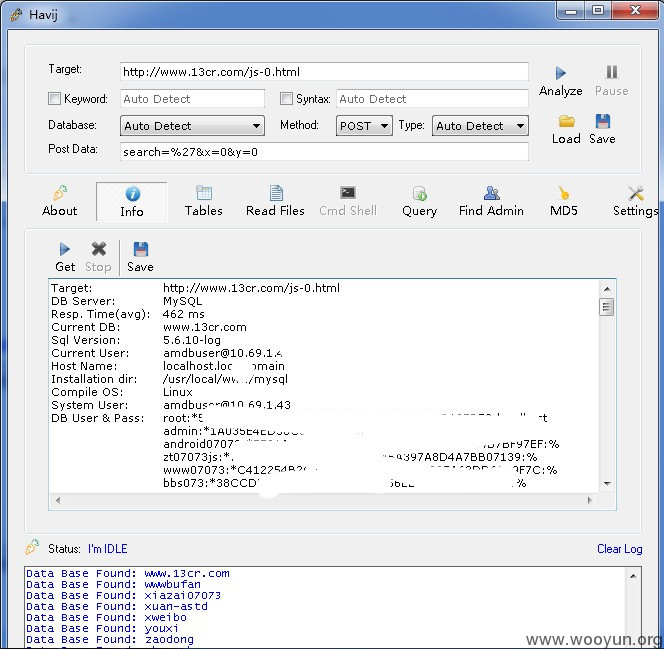Click info panel scroll left arrow
Image resolution: width=664 pixels, height=649 pixels.
pyautogui.click(x=58, y=500)
